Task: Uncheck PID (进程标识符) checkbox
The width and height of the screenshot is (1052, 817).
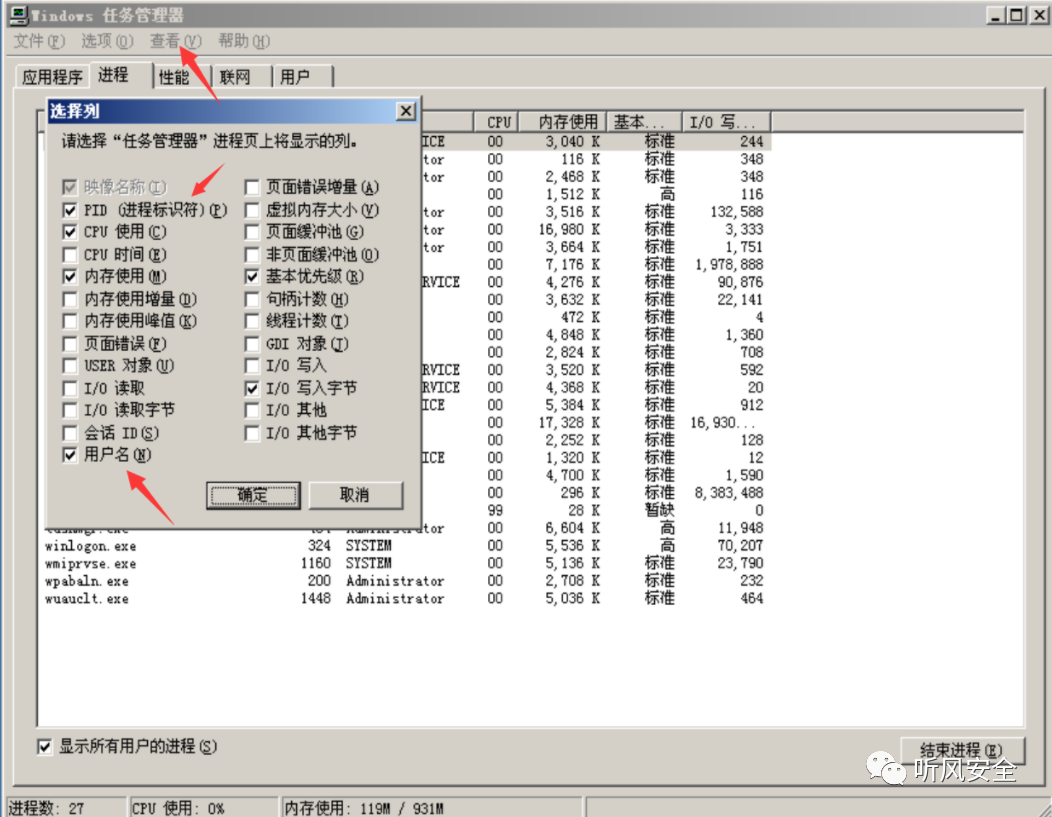Action: [70, 210]
